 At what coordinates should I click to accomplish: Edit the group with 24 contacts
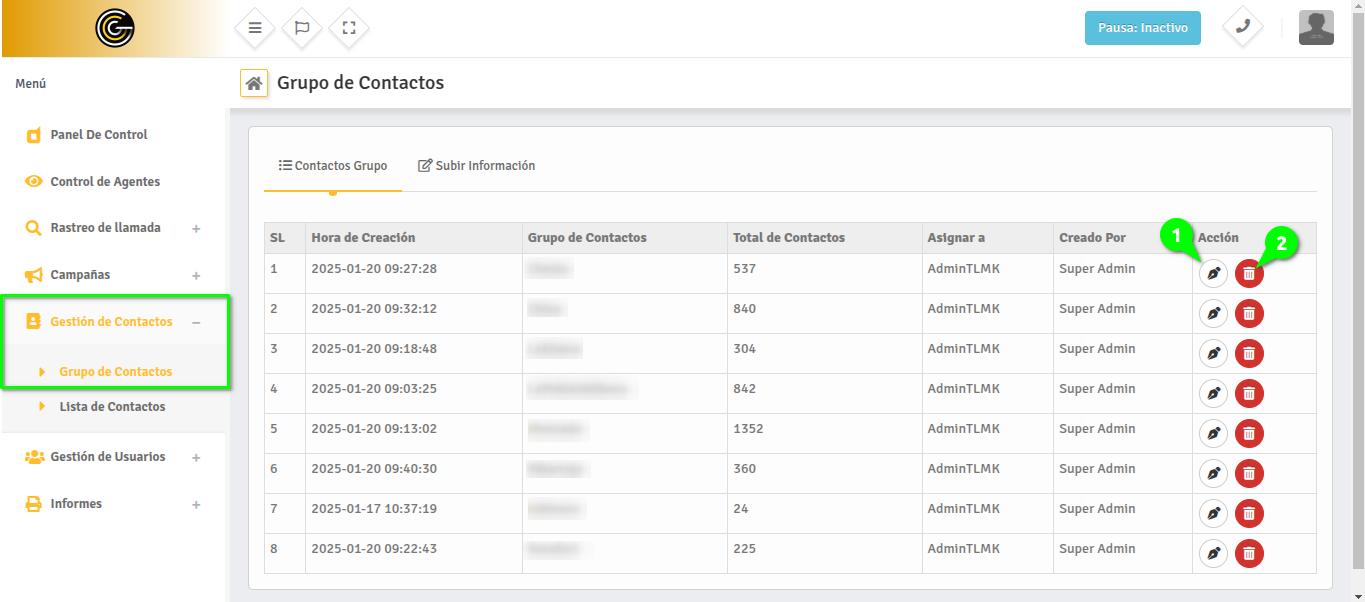[x=1213, y=514]
